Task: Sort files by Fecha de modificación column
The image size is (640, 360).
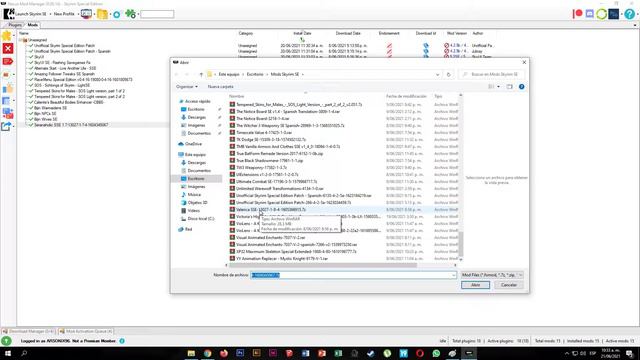Action: 406,96
